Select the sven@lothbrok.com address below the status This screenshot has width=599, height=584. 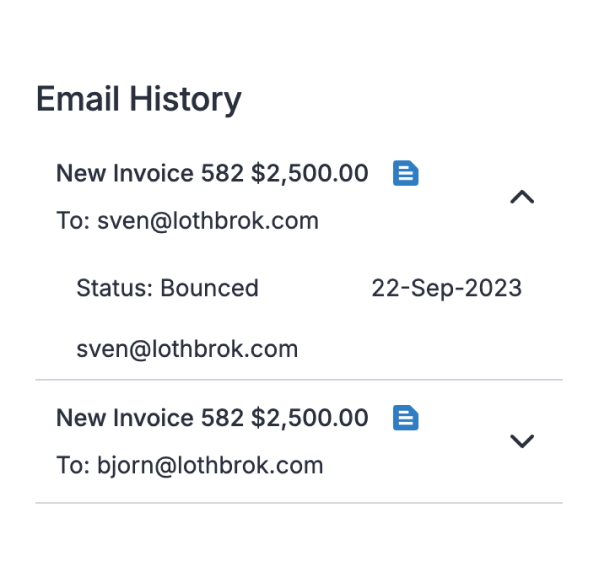coord(187,349)
